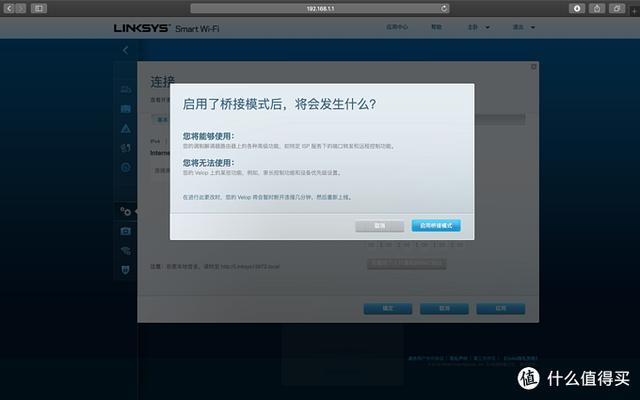The image size is (640, 400).
Task: Open the 应用中心 header menu
Action: pos(398,29)
